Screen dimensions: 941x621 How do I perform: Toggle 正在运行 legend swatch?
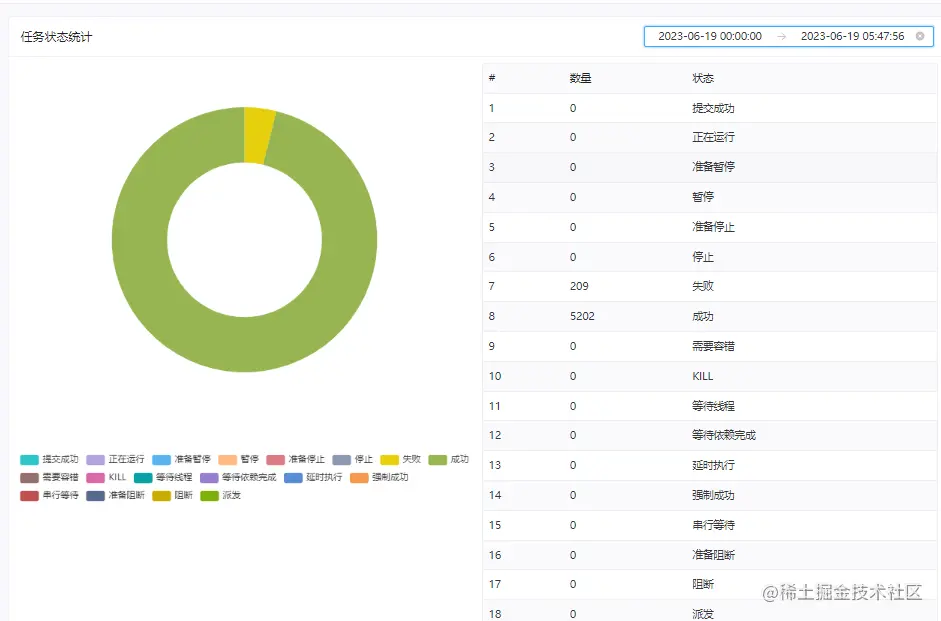(95, 460)
